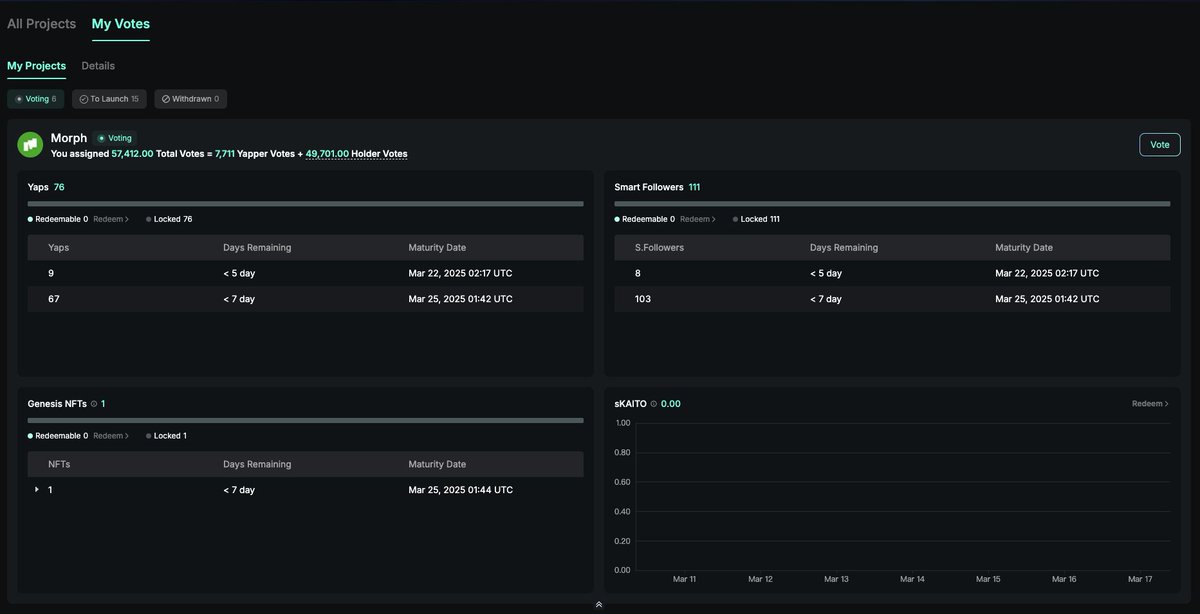Expand the NFT row arrow next to 1
The image size is (1200, 614).
click(x=37, y=490)
